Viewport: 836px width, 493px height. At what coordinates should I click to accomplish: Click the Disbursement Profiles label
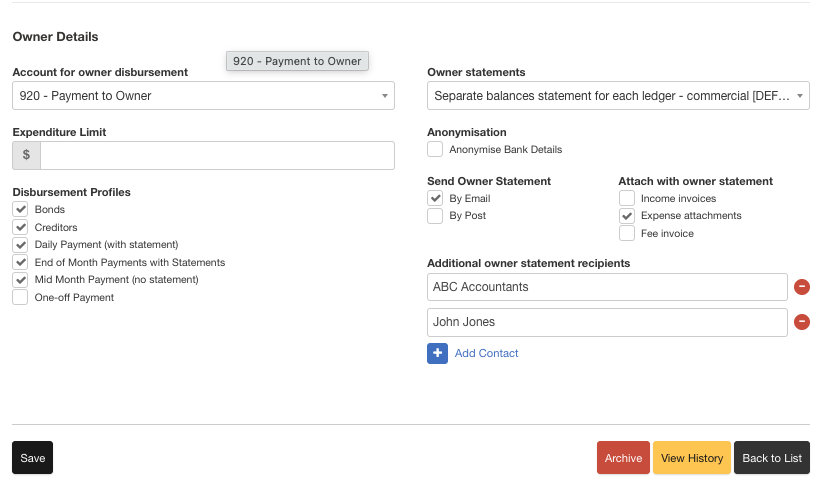(x=71, y=192)
